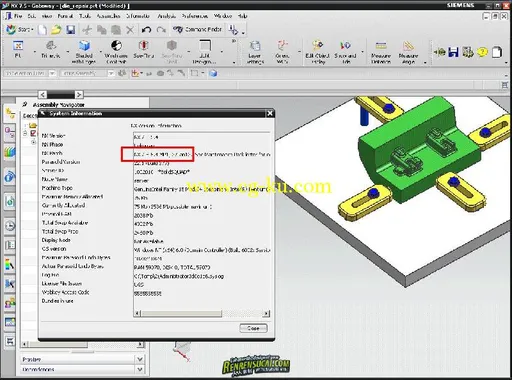Open the Edit menu

[32, 16]
